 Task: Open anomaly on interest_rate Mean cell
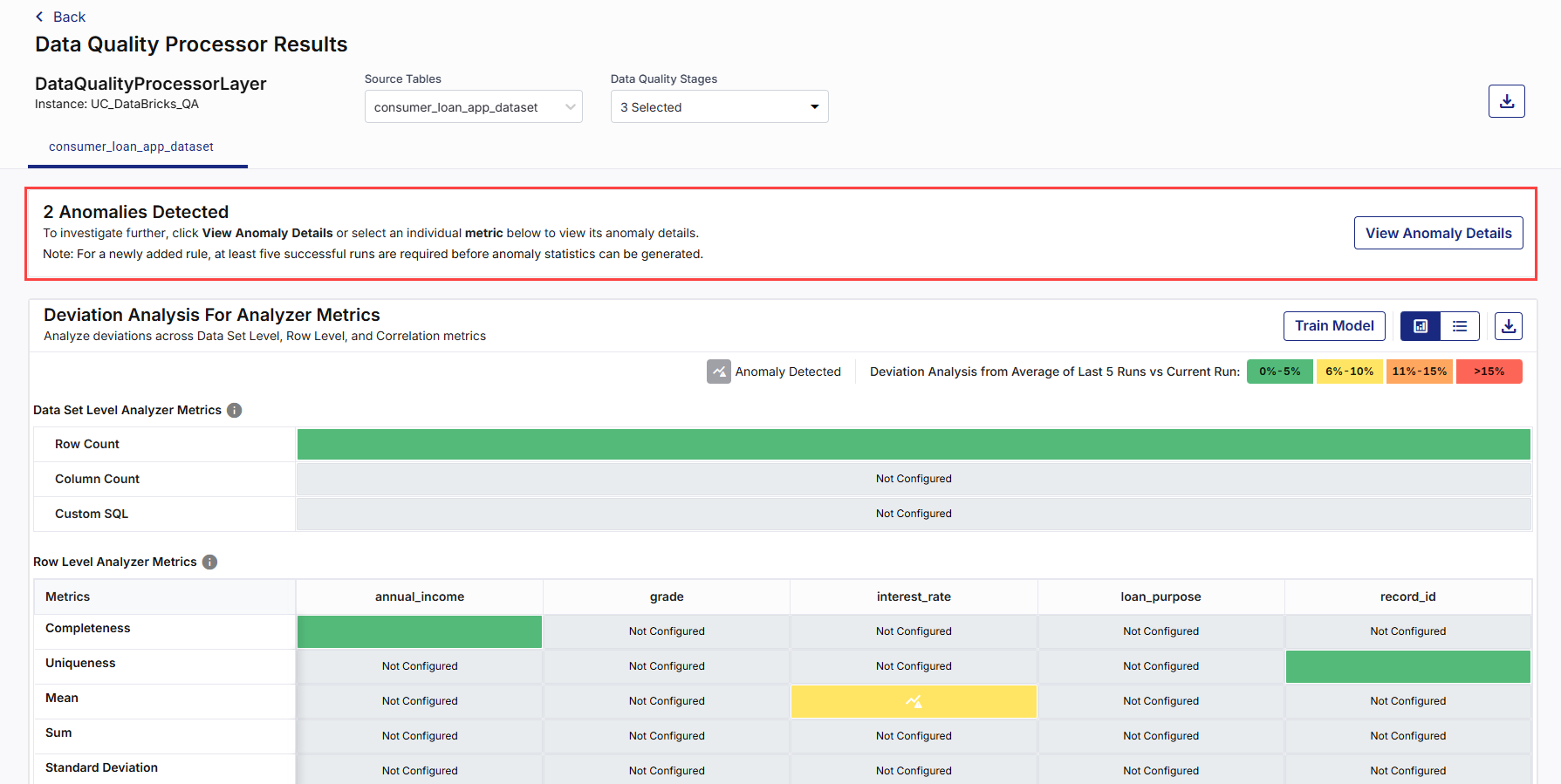click(x=914, y=701)
